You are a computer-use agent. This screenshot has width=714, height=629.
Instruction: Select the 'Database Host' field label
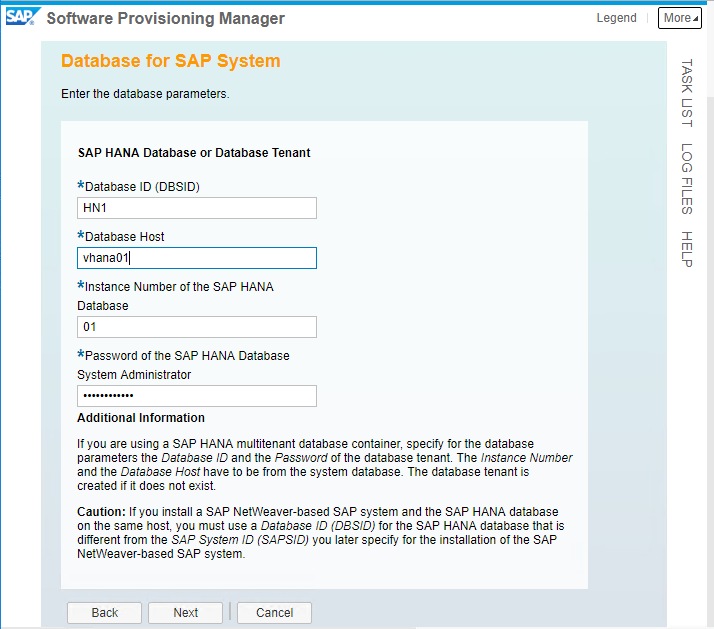coord(124,237)
